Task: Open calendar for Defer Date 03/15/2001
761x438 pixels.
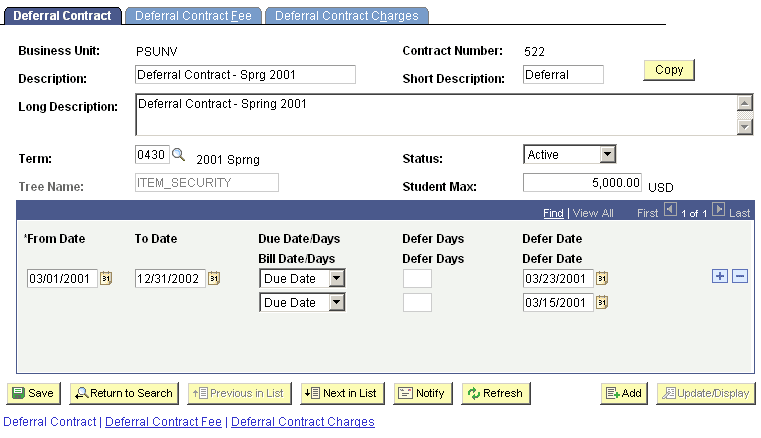Action: click(602, 303)
